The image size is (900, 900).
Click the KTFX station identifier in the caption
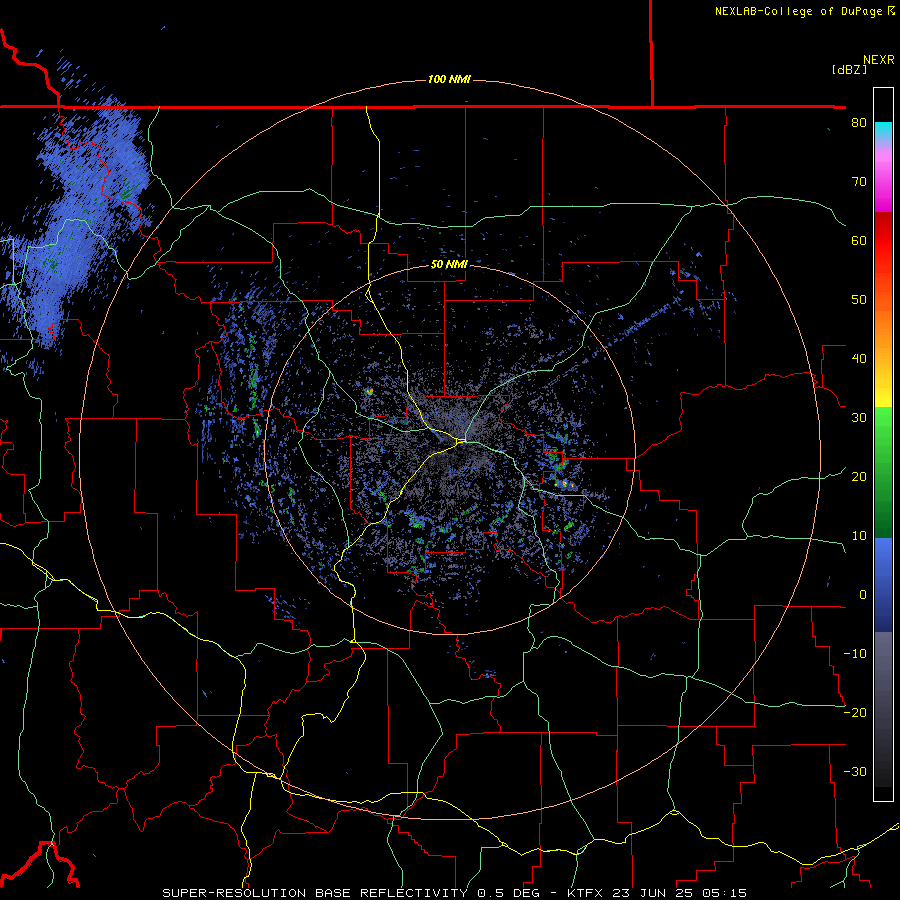point(589,893)
